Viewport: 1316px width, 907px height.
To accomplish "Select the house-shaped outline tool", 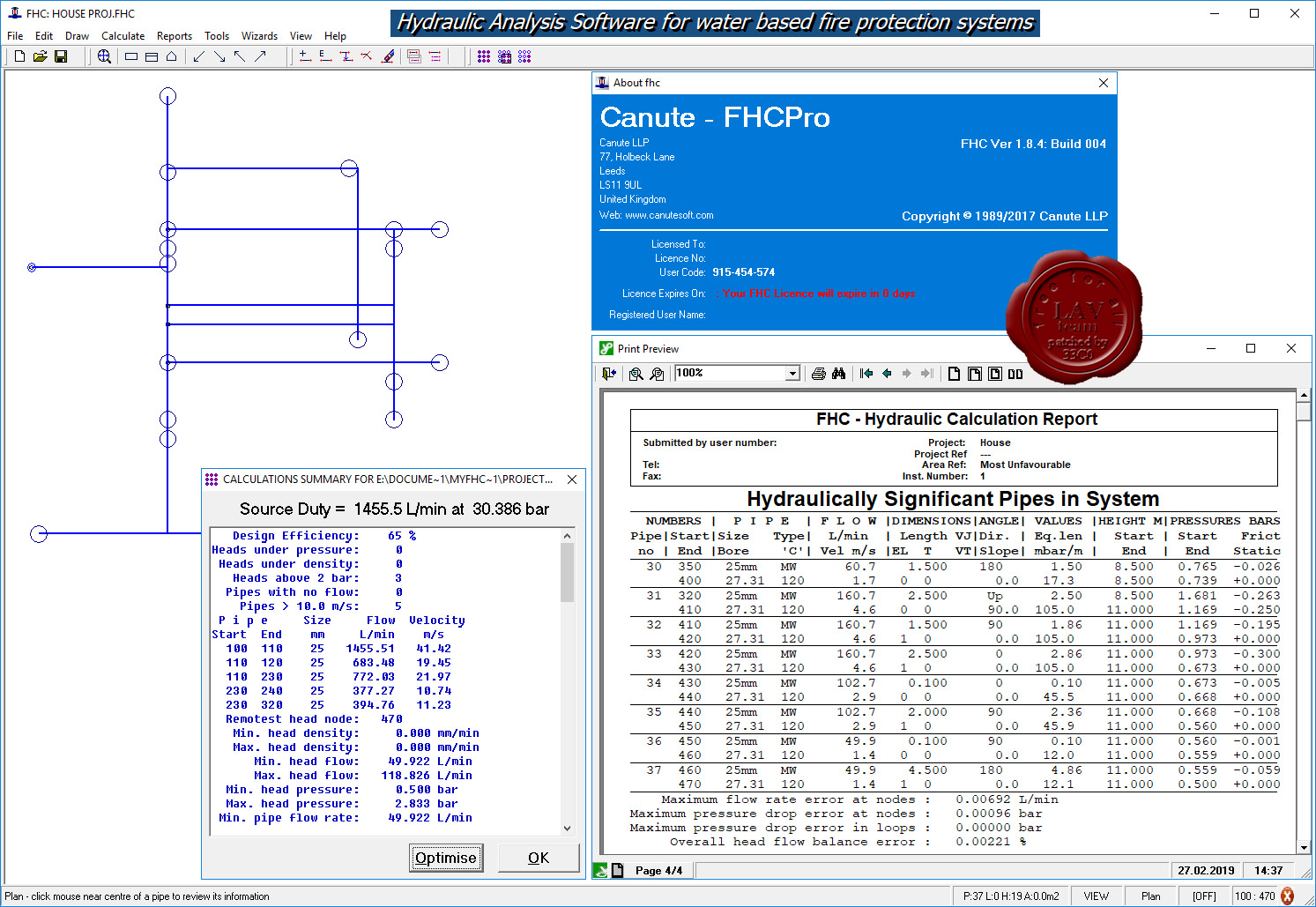I will coord(172,56).
